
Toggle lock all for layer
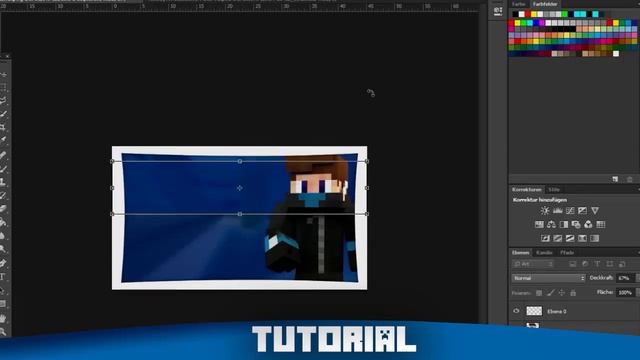tap(573, 293)
